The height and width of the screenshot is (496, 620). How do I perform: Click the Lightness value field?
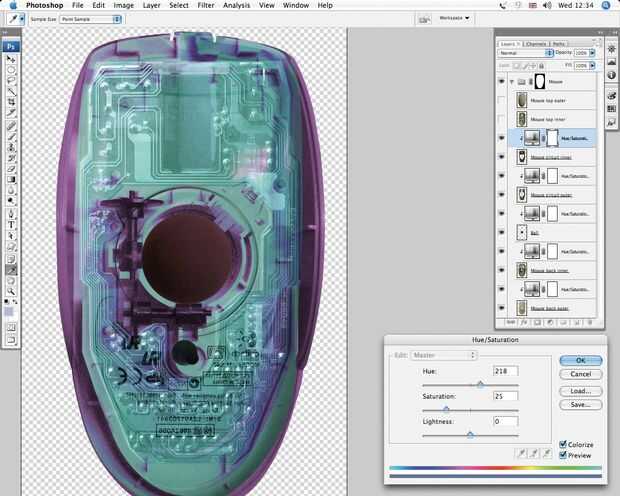(505, 421)
